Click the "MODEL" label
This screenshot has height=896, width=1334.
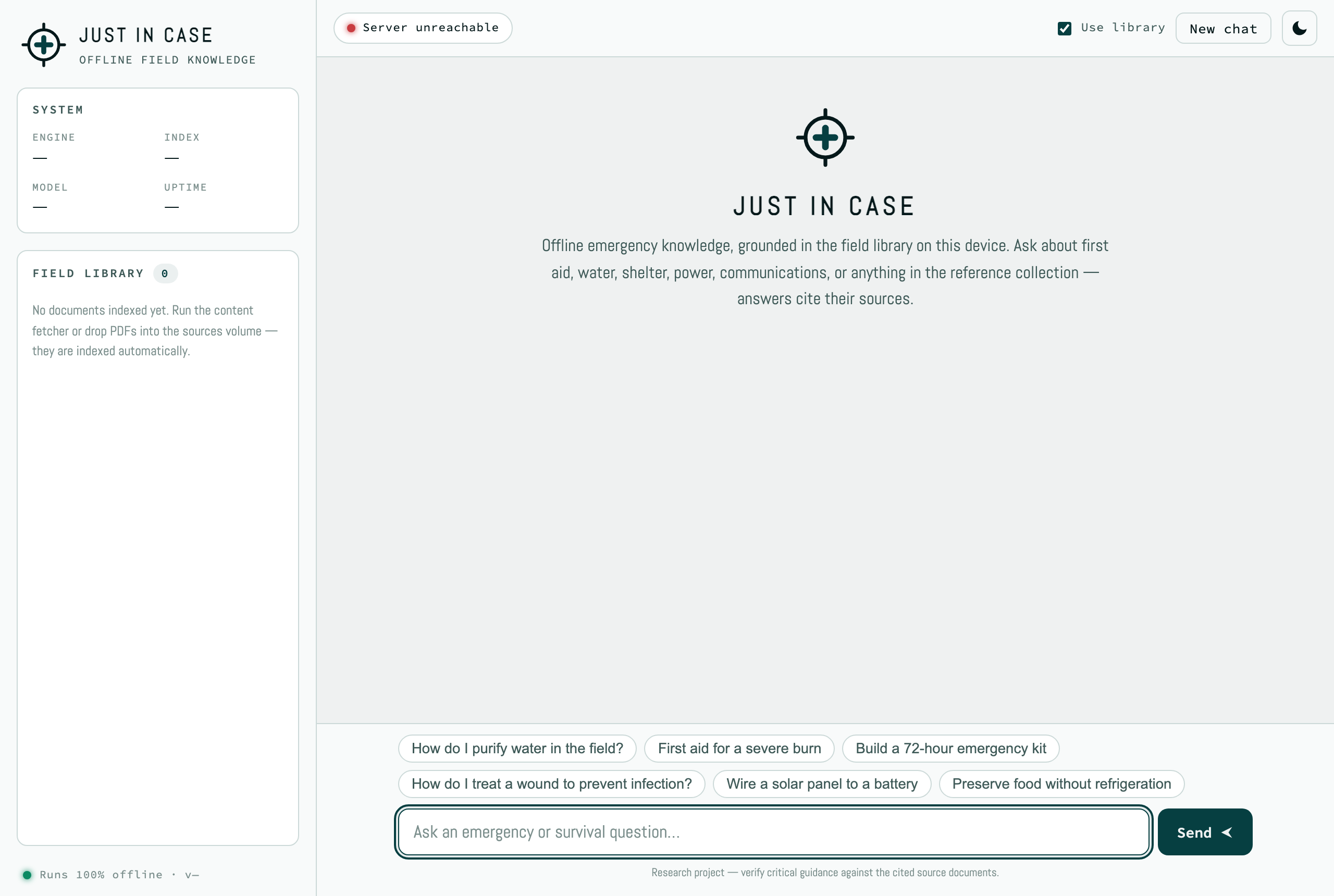tap(50, 188)
